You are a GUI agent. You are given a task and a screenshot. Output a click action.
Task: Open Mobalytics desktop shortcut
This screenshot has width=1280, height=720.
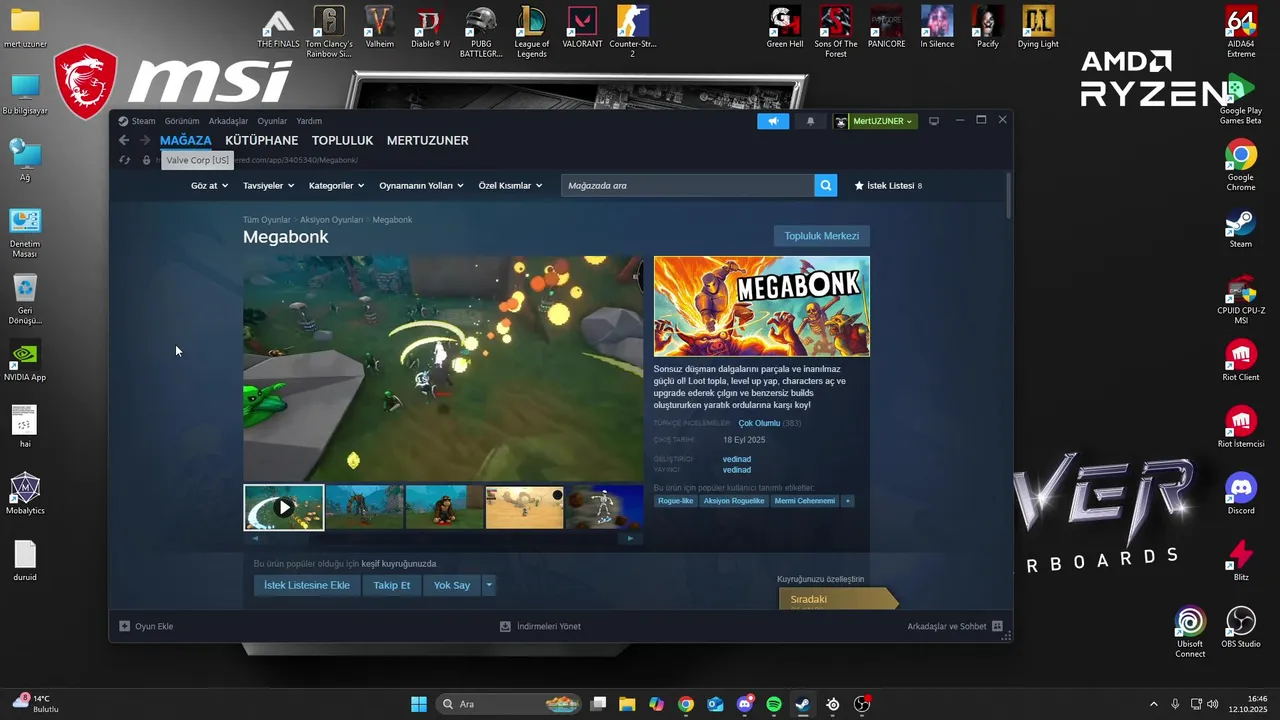(x=25, y=493)
